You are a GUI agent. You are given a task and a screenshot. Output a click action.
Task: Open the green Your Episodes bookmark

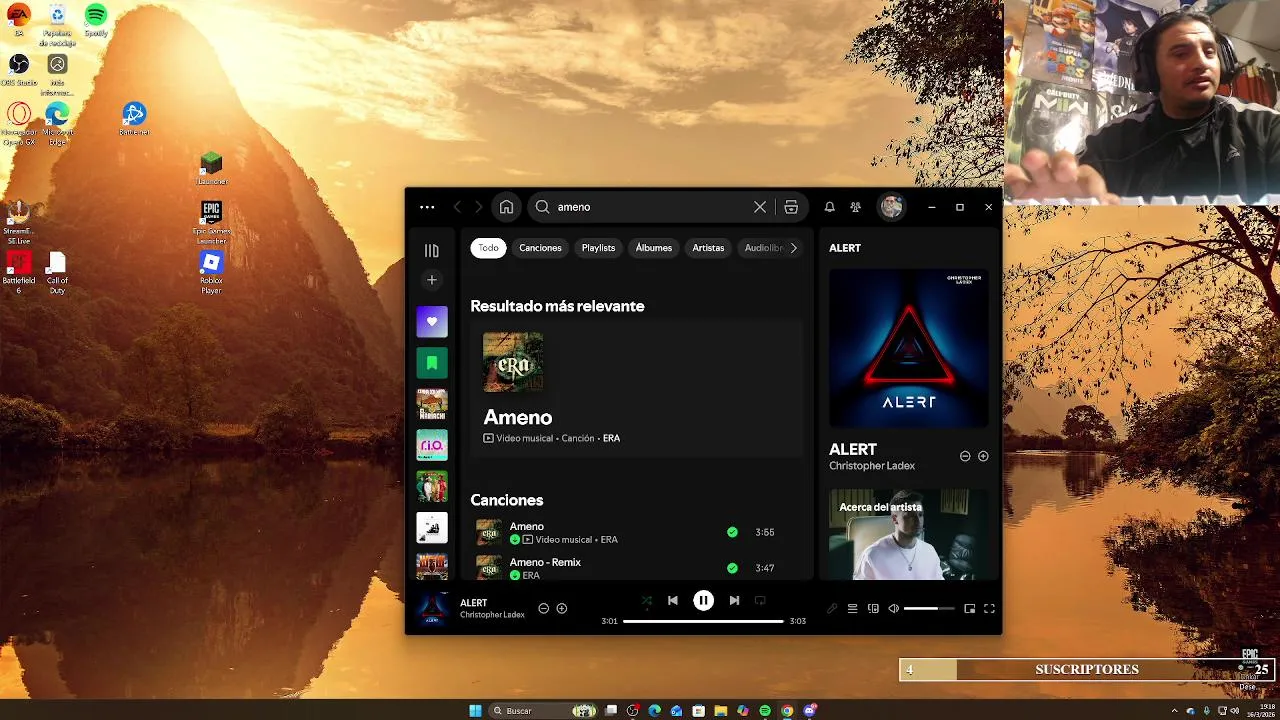point(432,362)
